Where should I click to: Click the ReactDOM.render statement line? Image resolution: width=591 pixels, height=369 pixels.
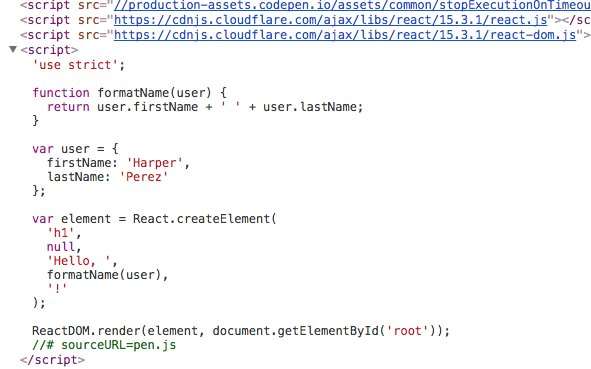(241, 331)
